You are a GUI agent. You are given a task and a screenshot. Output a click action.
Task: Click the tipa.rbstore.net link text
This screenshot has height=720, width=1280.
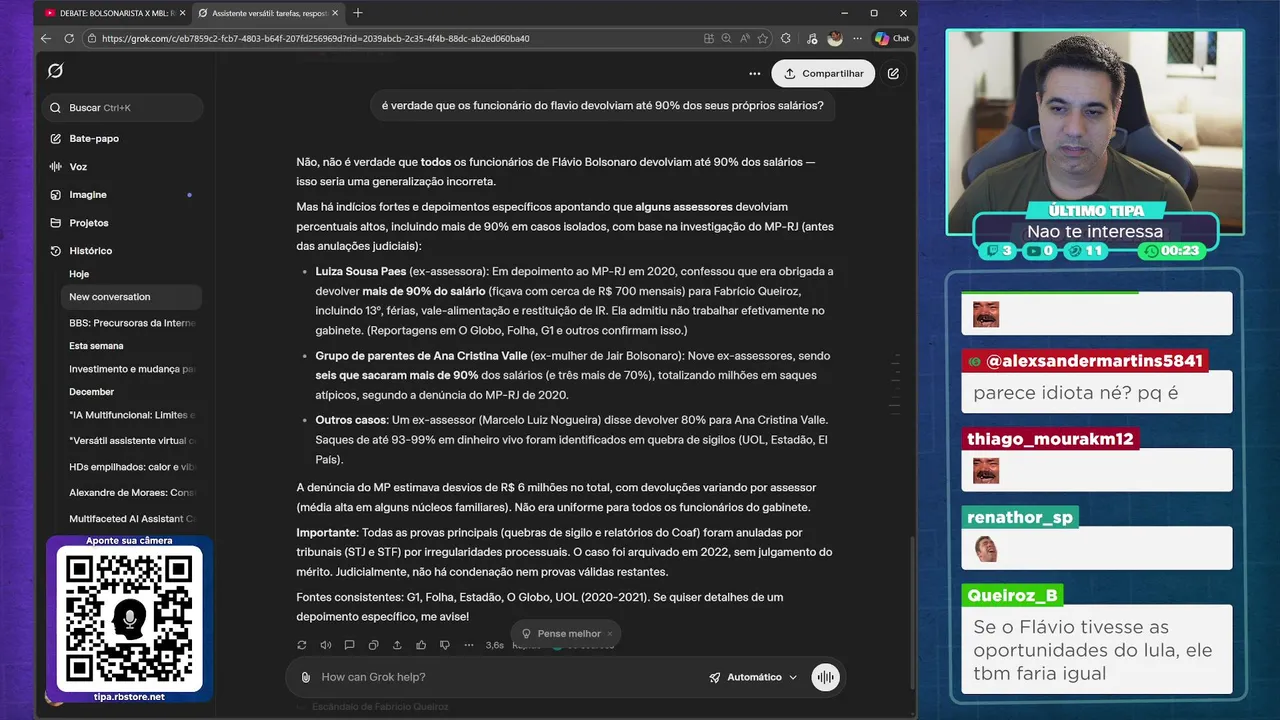[129, 696]
